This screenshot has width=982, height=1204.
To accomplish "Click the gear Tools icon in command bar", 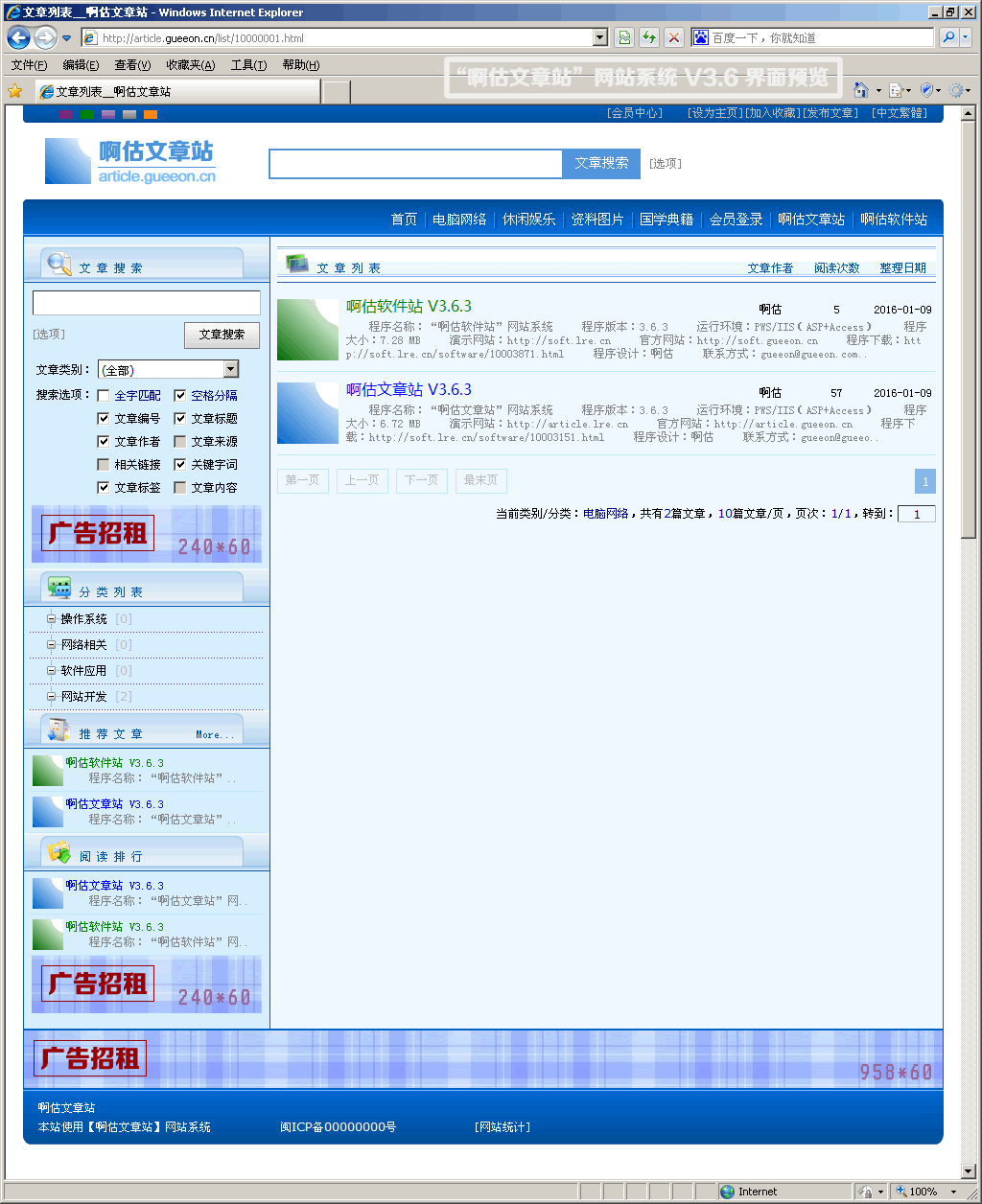I will (956, 90).
